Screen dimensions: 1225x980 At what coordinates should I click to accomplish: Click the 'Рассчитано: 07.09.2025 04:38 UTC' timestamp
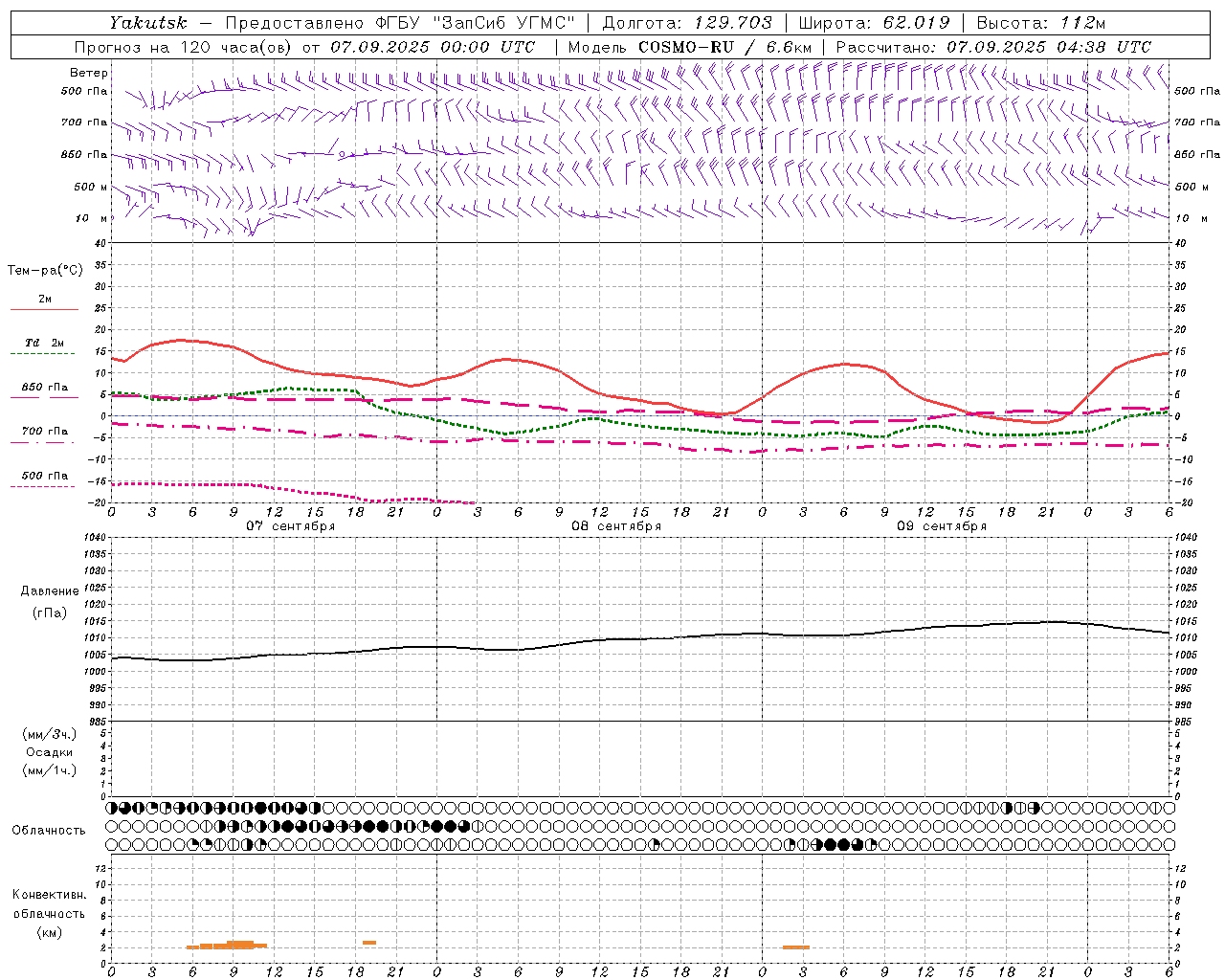coord(993,47)
